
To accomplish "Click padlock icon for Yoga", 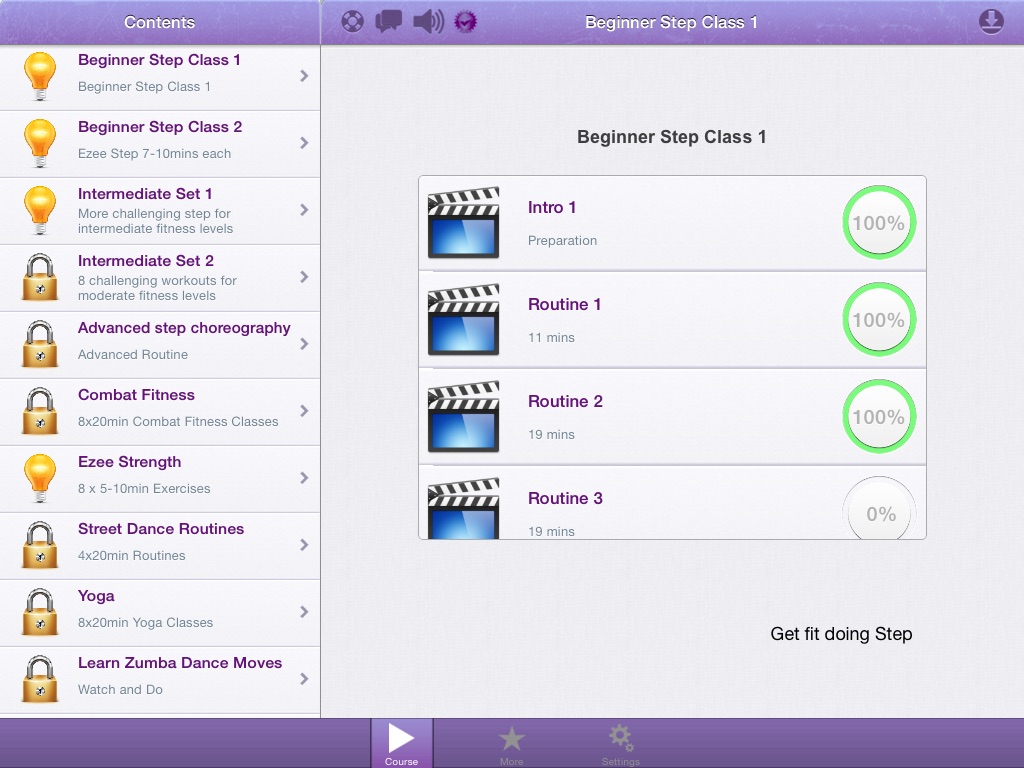I will (40, 613).
